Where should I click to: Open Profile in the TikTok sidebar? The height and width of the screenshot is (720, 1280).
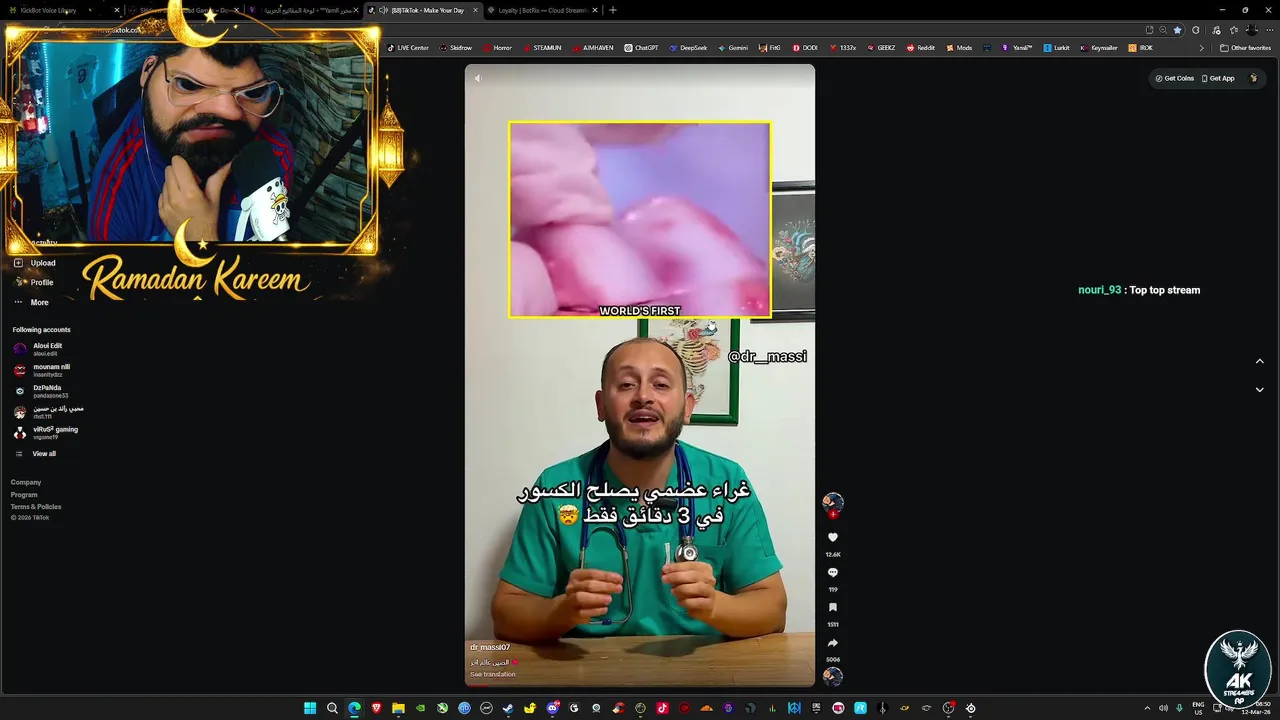click(x=35, y=282)
